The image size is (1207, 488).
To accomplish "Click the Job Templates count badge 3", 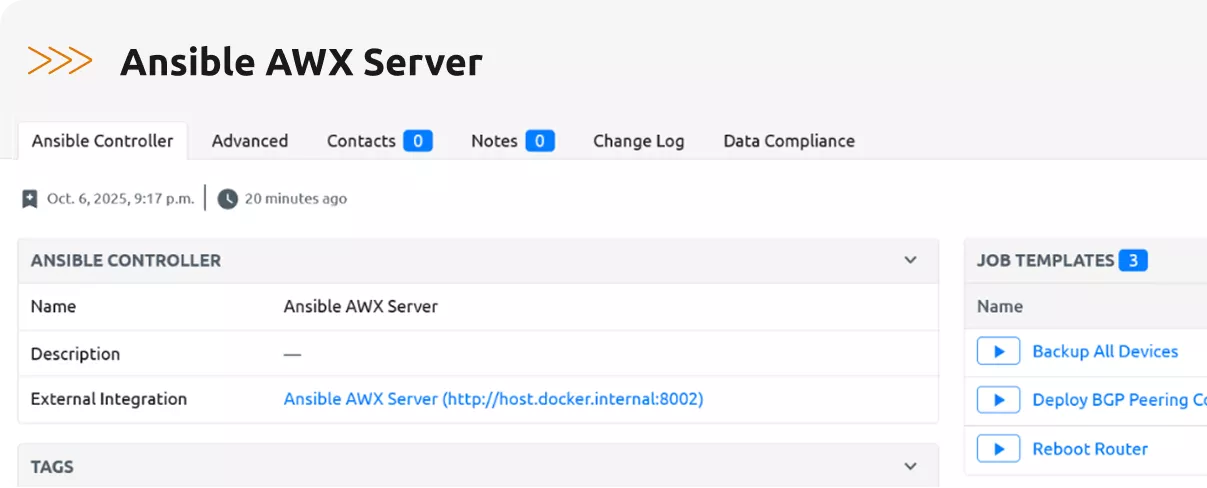I will (x=1133, y=260).
